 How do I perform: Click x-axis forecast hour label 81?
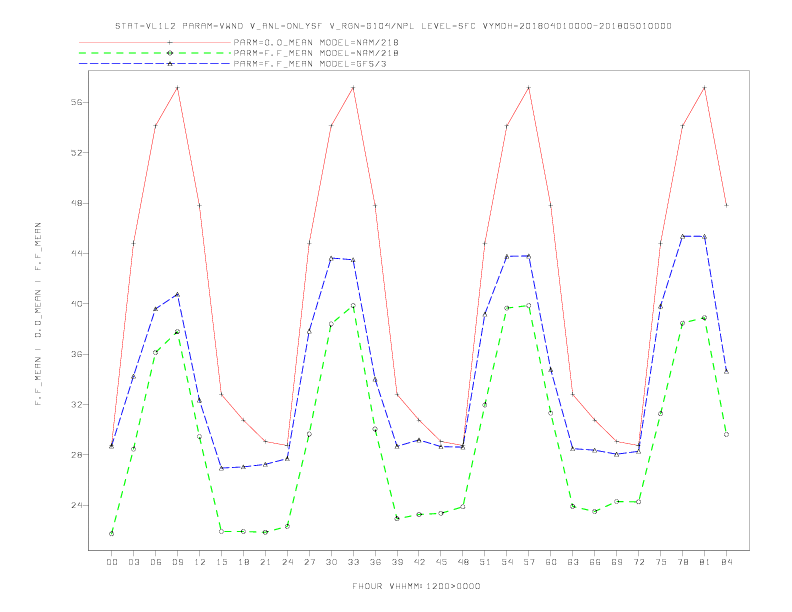coord(705,562)
